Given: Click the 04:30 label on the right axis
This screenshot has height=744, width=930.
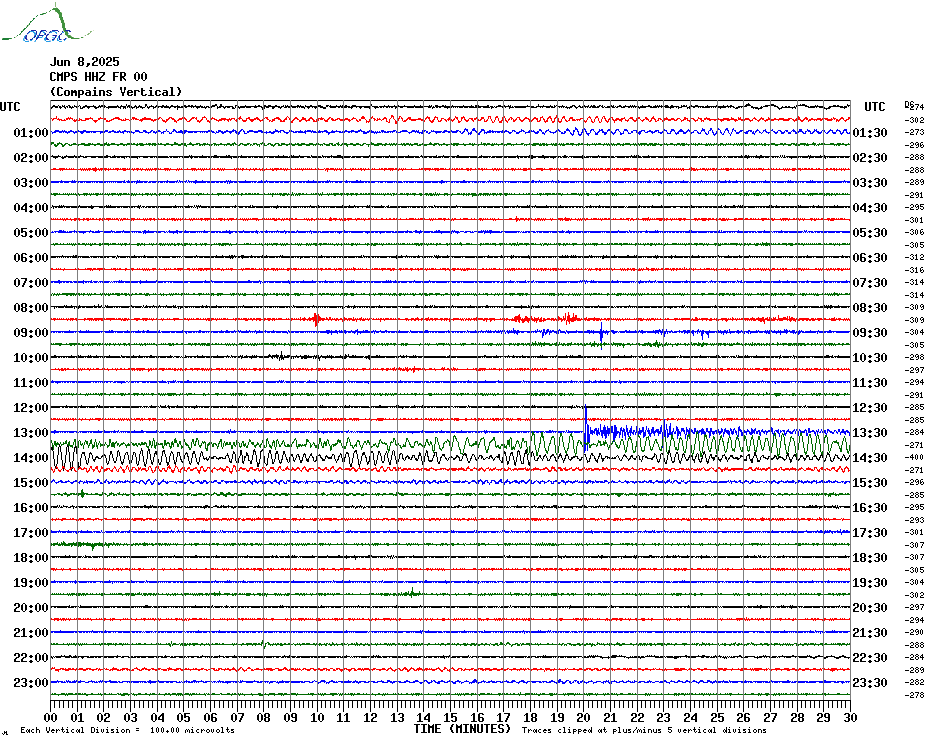Looking at the screenshot, I should 870,208.
